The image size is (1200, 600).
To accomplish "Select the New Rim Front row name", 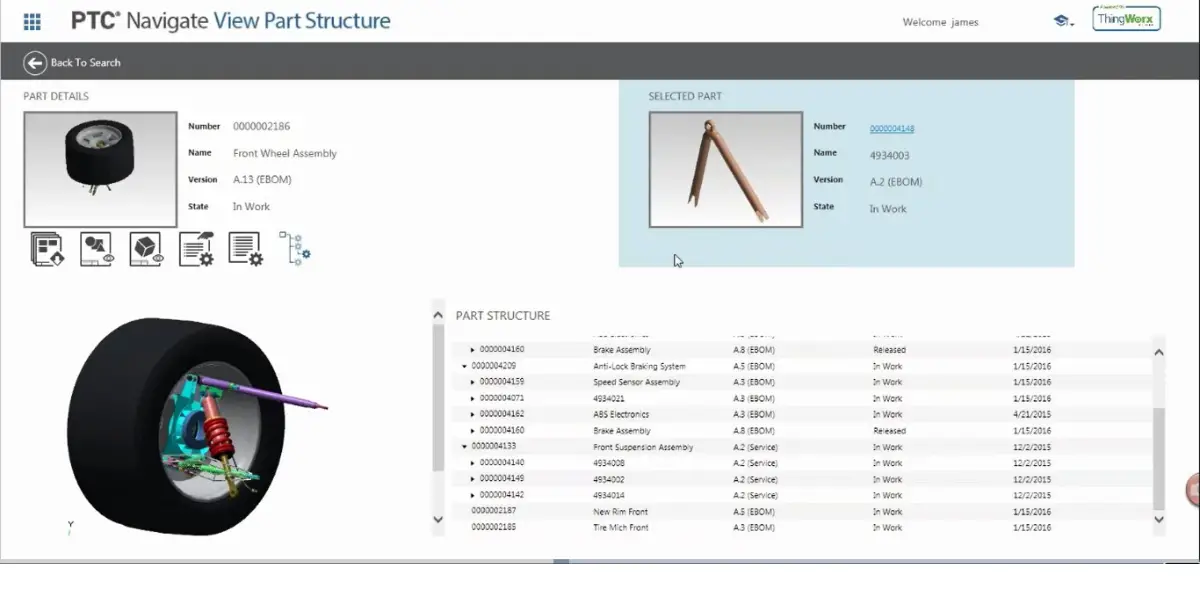I will click(620, 511).
